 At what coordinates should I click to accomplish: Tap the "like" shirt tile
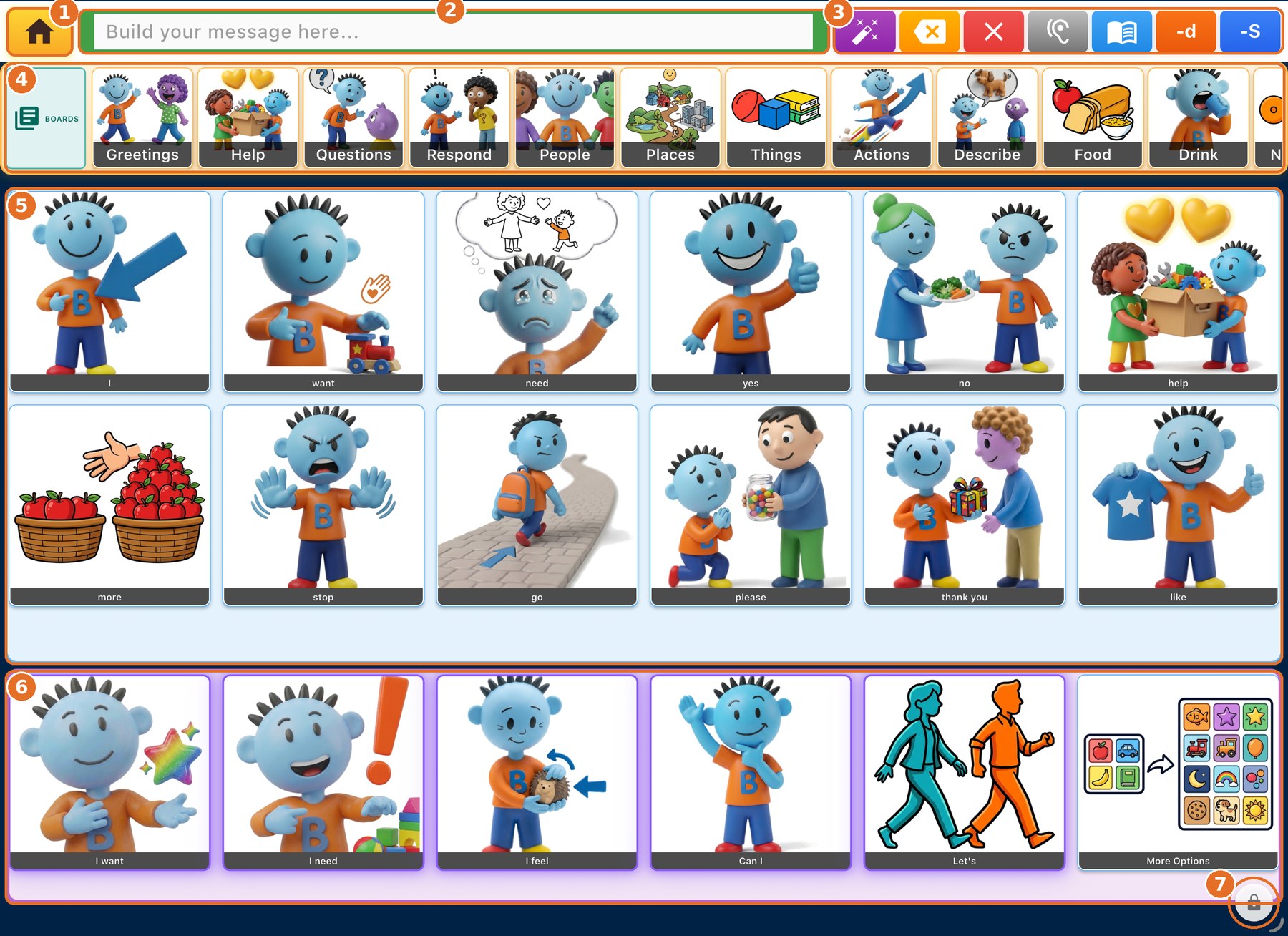click(1178, 505)
